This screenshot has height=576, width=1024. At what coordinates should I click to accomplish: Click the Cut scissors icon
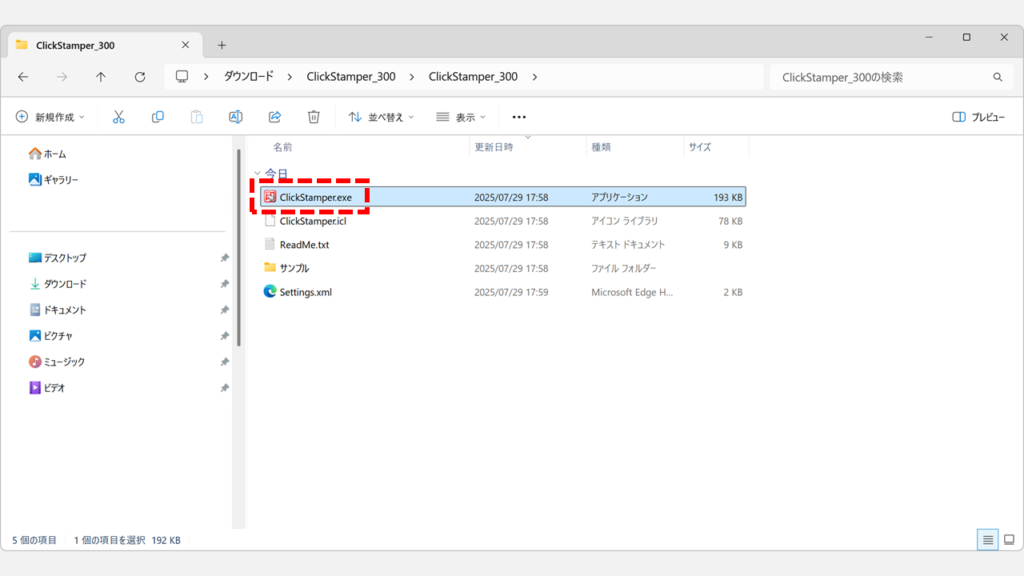coord(118,117)
